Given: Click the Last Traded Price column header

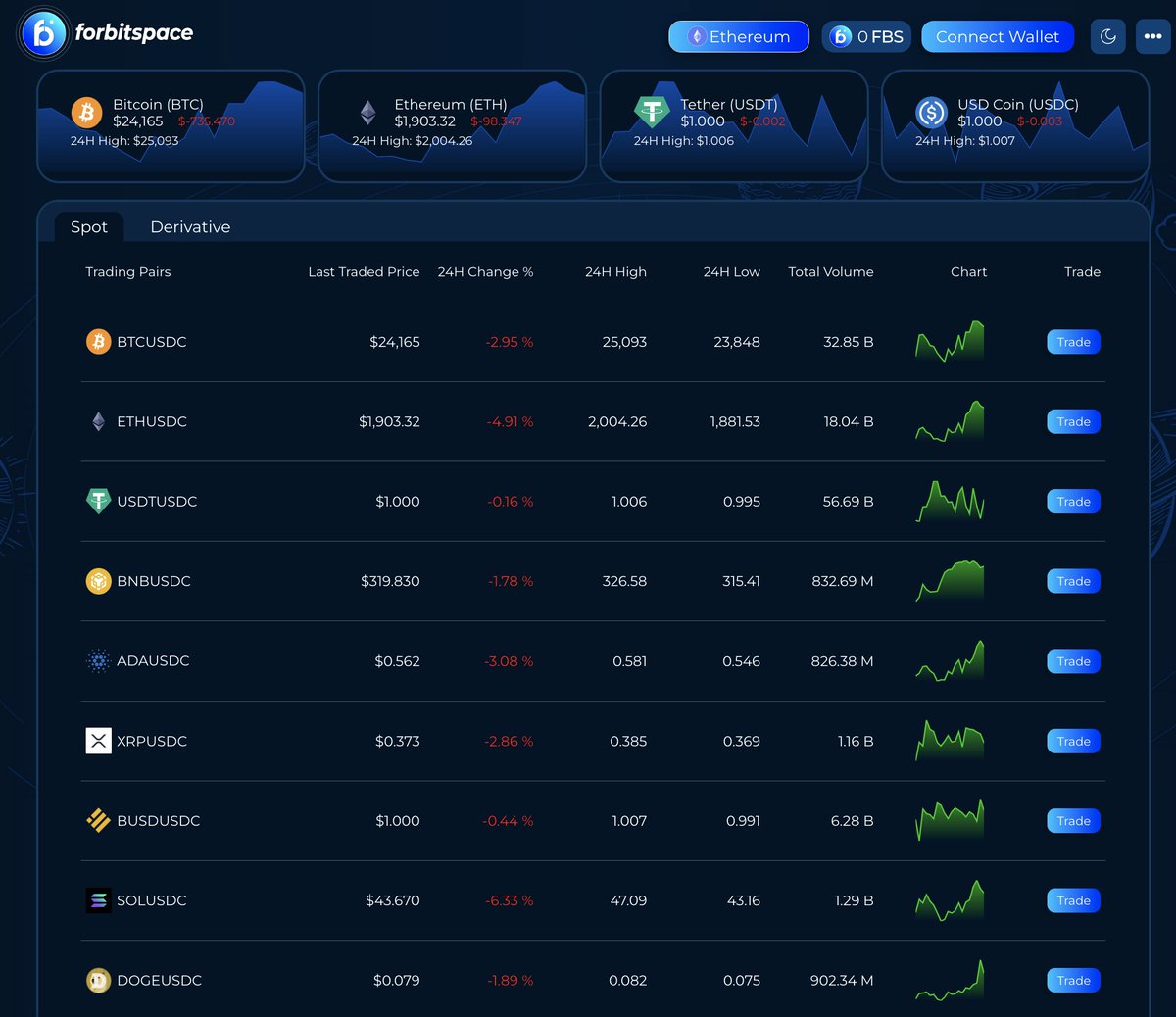Looking at the screenshot, I should 364,272.
